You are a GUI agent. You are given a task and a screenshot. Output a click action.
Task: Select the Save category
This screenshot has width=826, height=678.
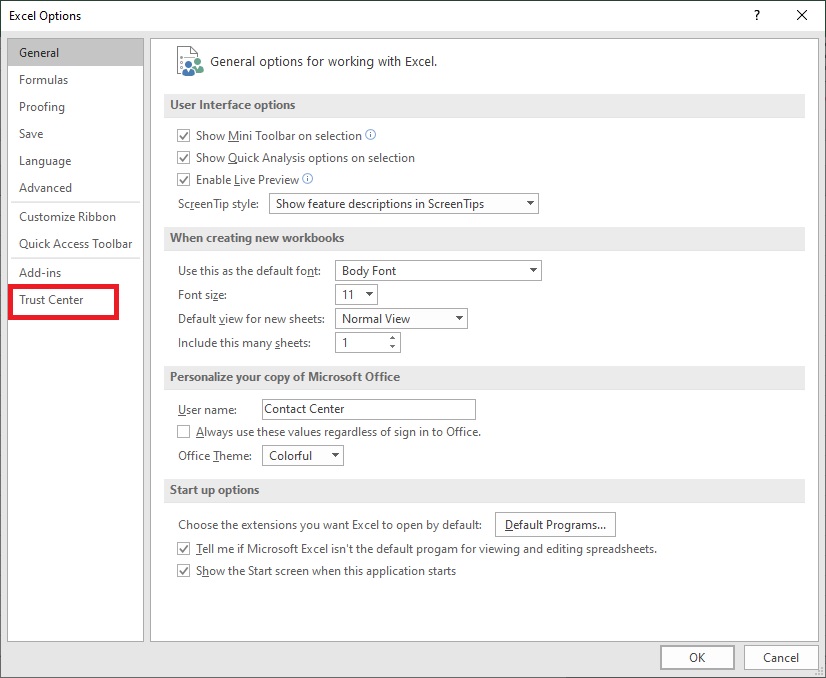75,134
